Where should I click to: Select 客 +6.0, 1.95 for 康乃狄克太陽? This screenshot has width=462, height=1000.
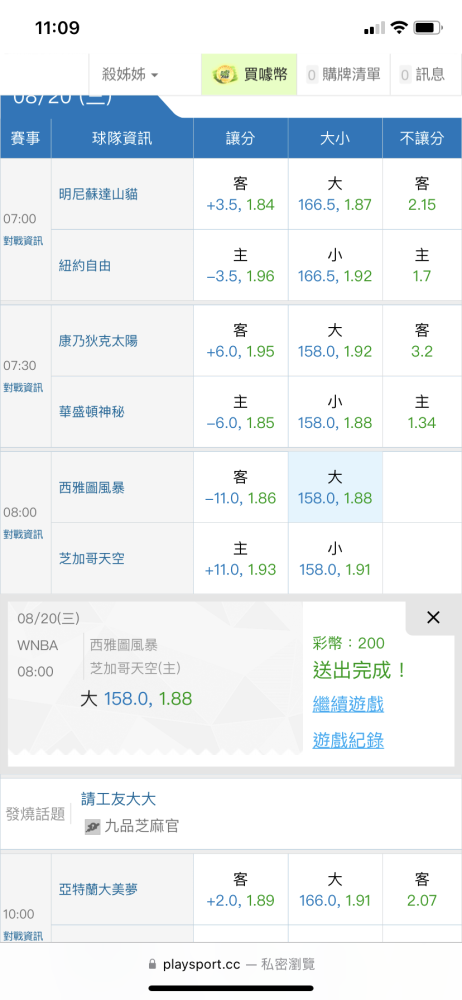tap(241, 341)
